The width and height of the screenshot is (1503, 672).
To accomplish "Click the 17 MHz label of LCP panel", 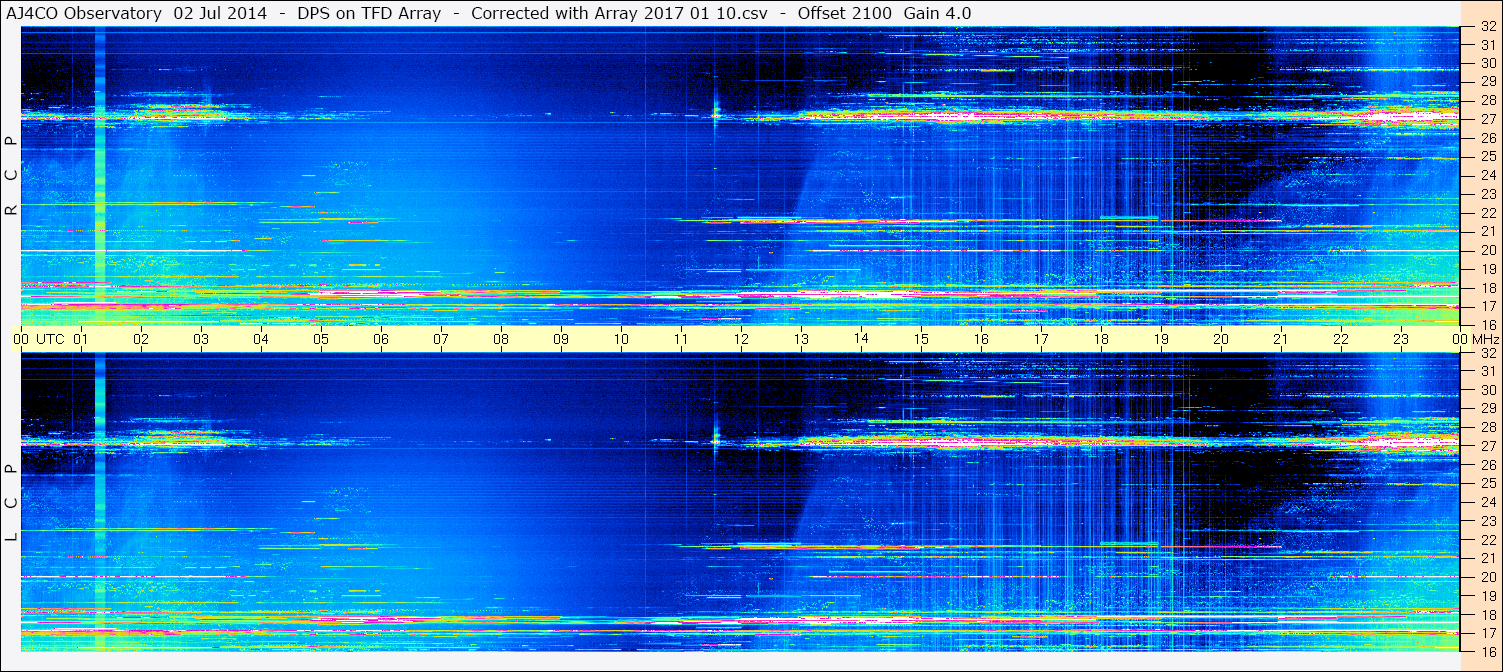I will (x=1488, y=633).
